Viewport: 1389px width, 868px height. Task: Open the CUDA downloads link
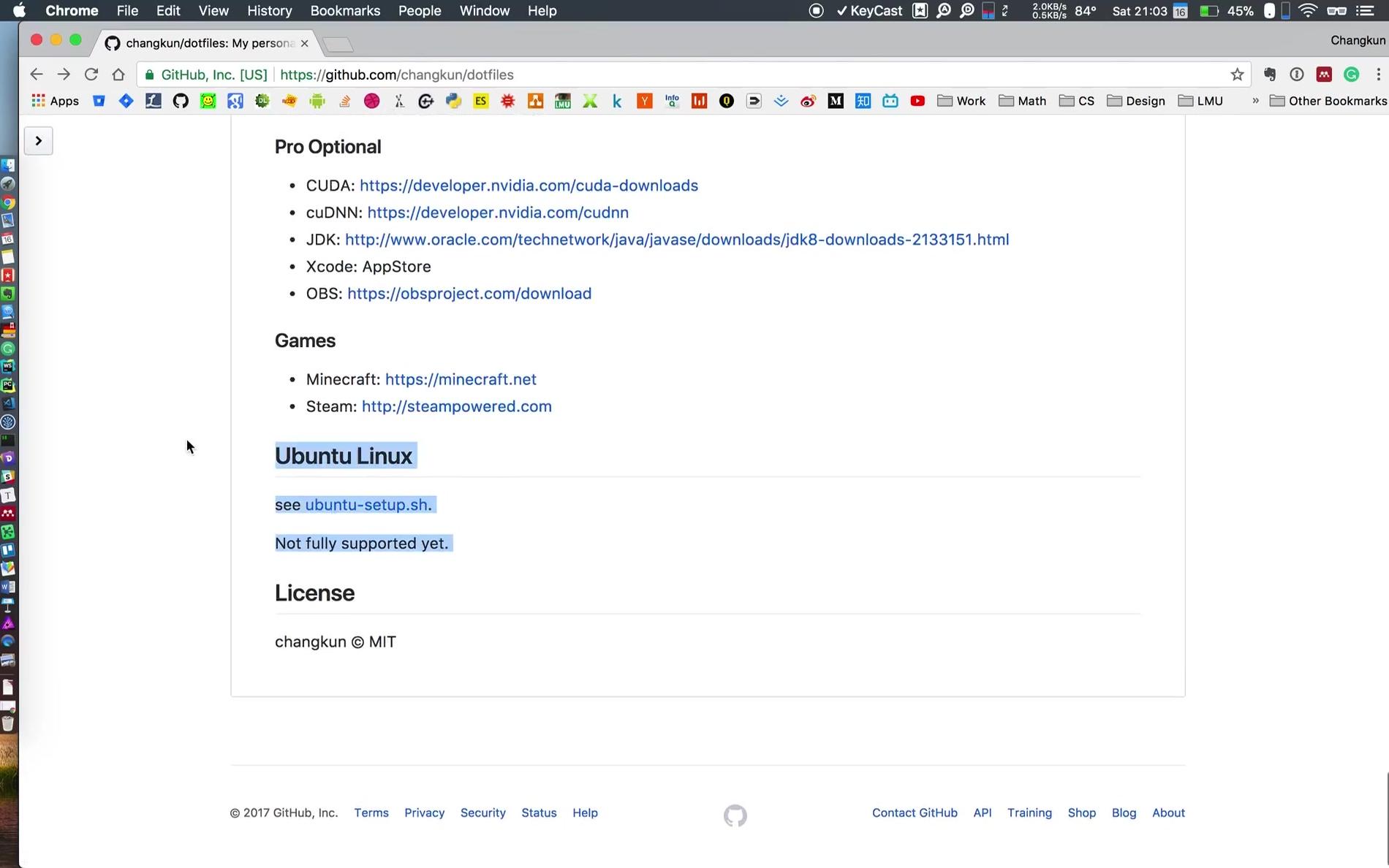[x=529, y=186]
